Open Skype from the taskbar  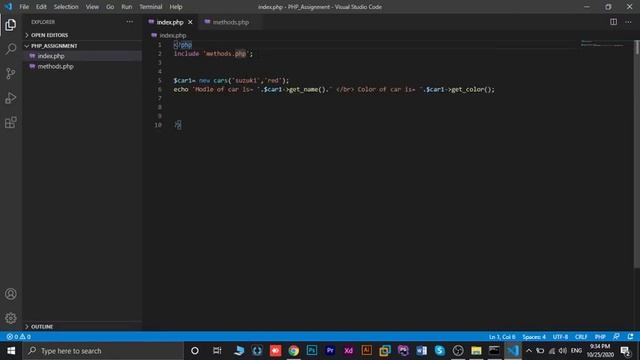(440, 351)
